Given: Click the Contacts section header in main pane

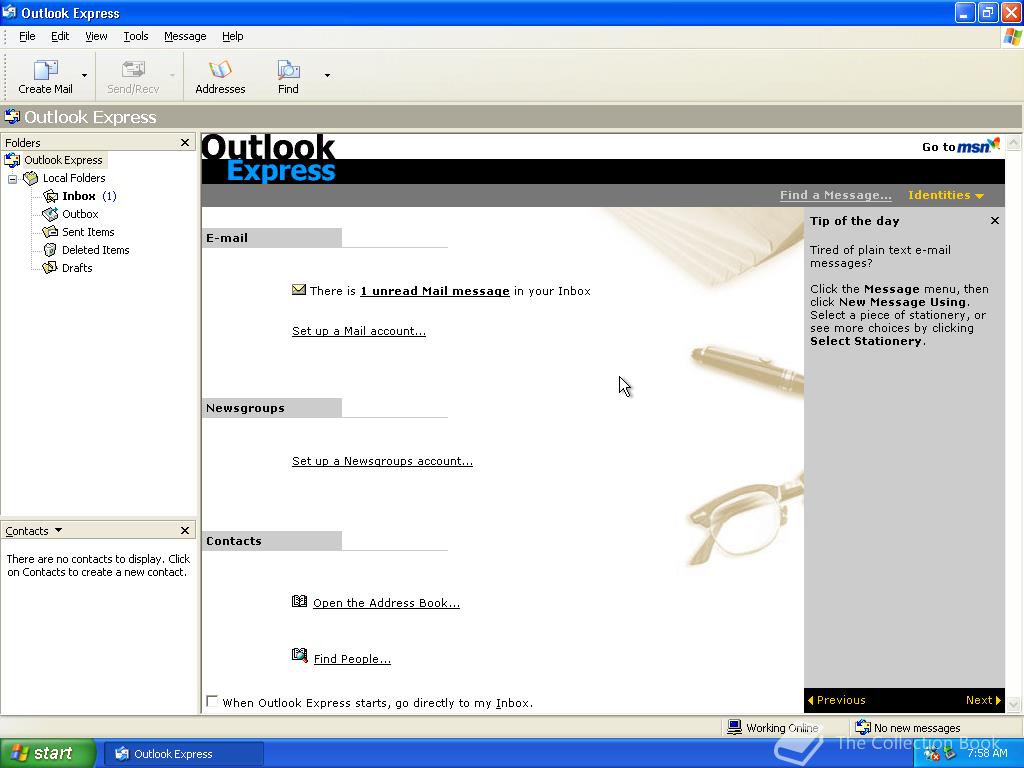Looking at the screenshot, I should tap(272, 541).
